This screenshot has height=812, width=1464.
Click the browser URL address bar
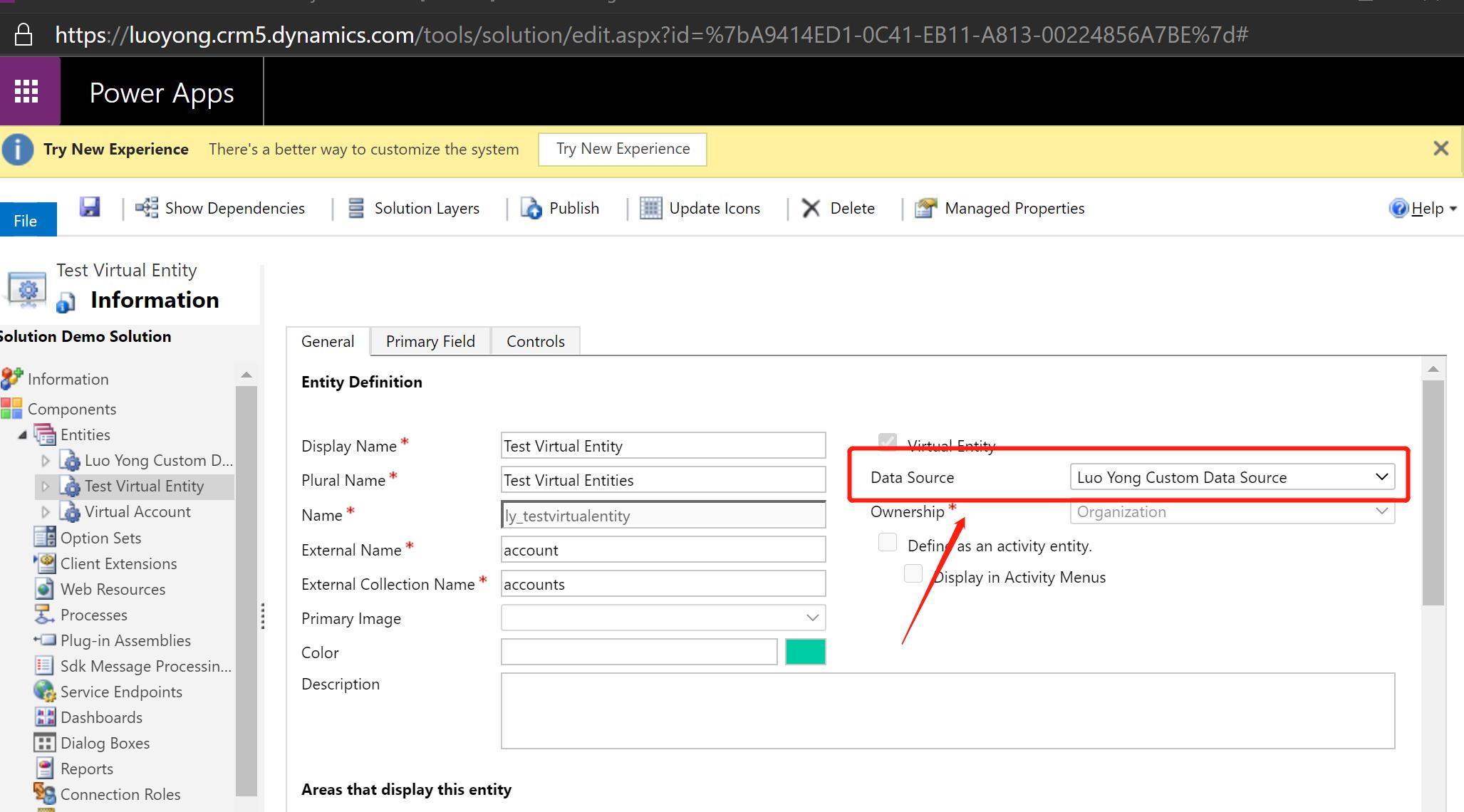(651, 35)
